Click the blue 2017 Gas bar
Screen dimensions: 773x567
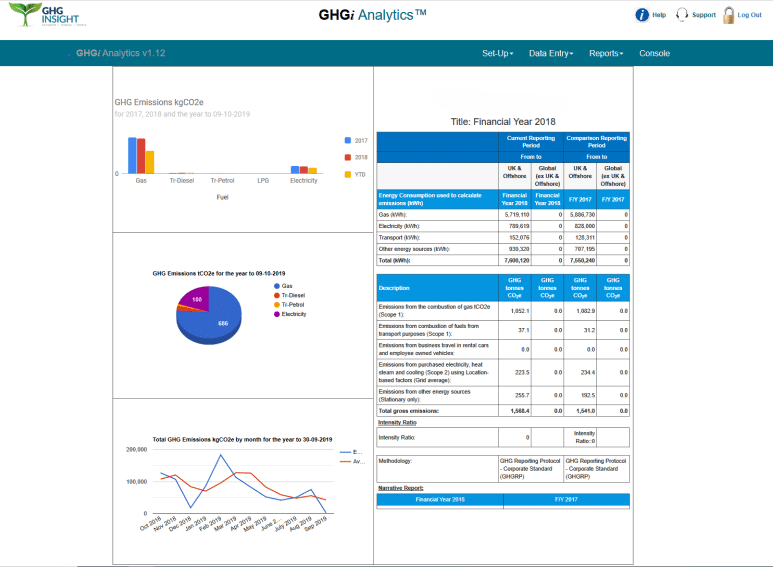coord(132,155)
